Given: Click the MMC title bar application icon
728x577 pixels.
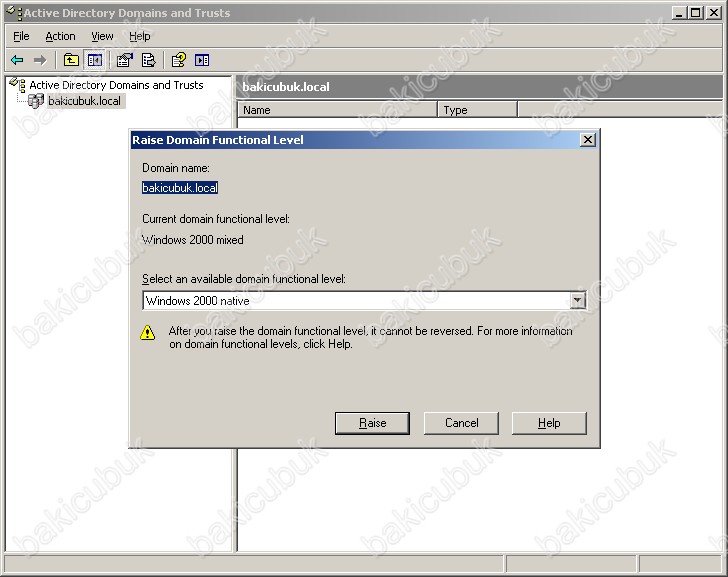Looking at the screenshot, I should point(14,12).
